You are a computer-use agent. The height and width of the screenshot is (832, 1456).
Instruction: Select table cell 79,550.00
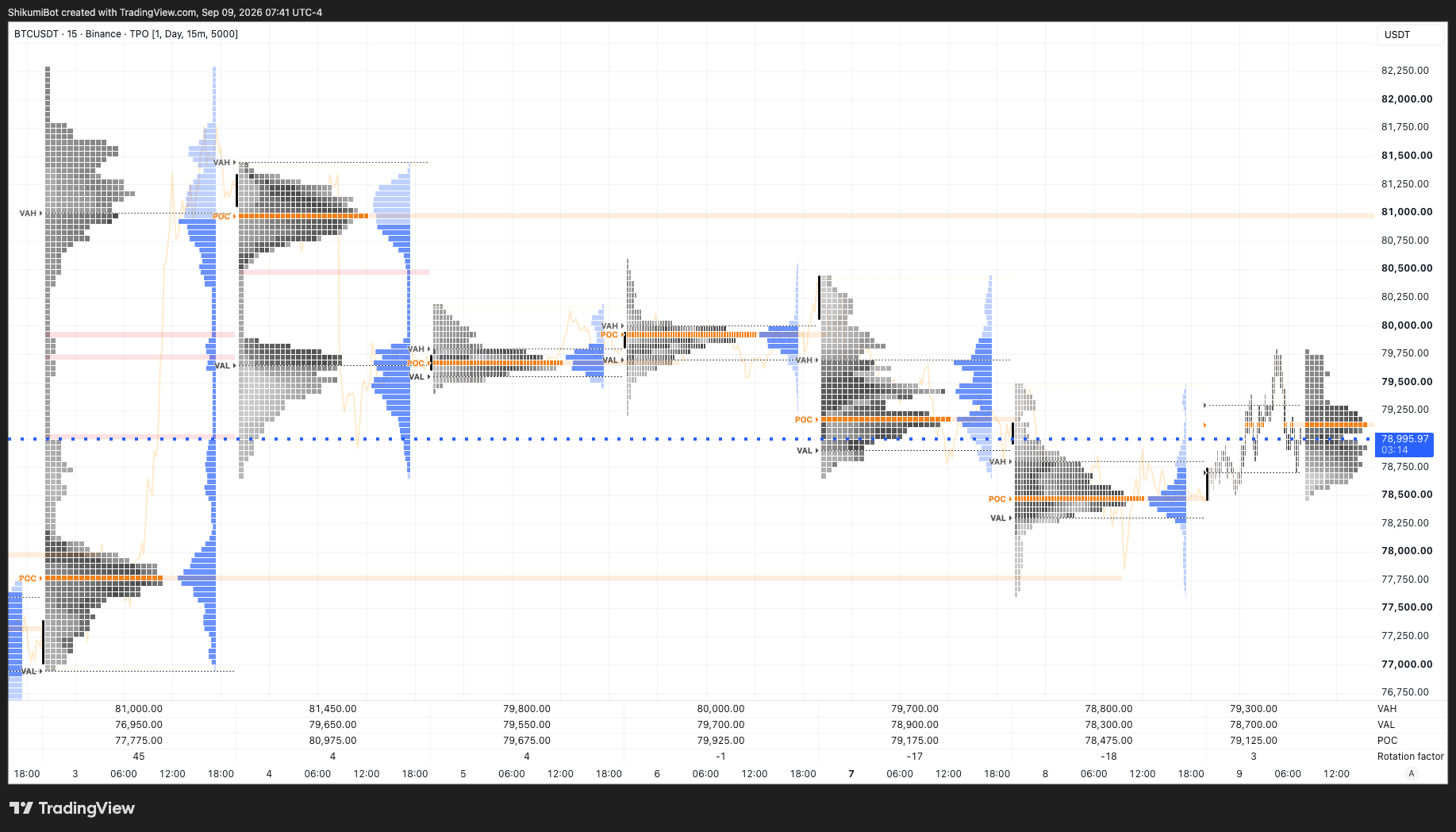527,725
